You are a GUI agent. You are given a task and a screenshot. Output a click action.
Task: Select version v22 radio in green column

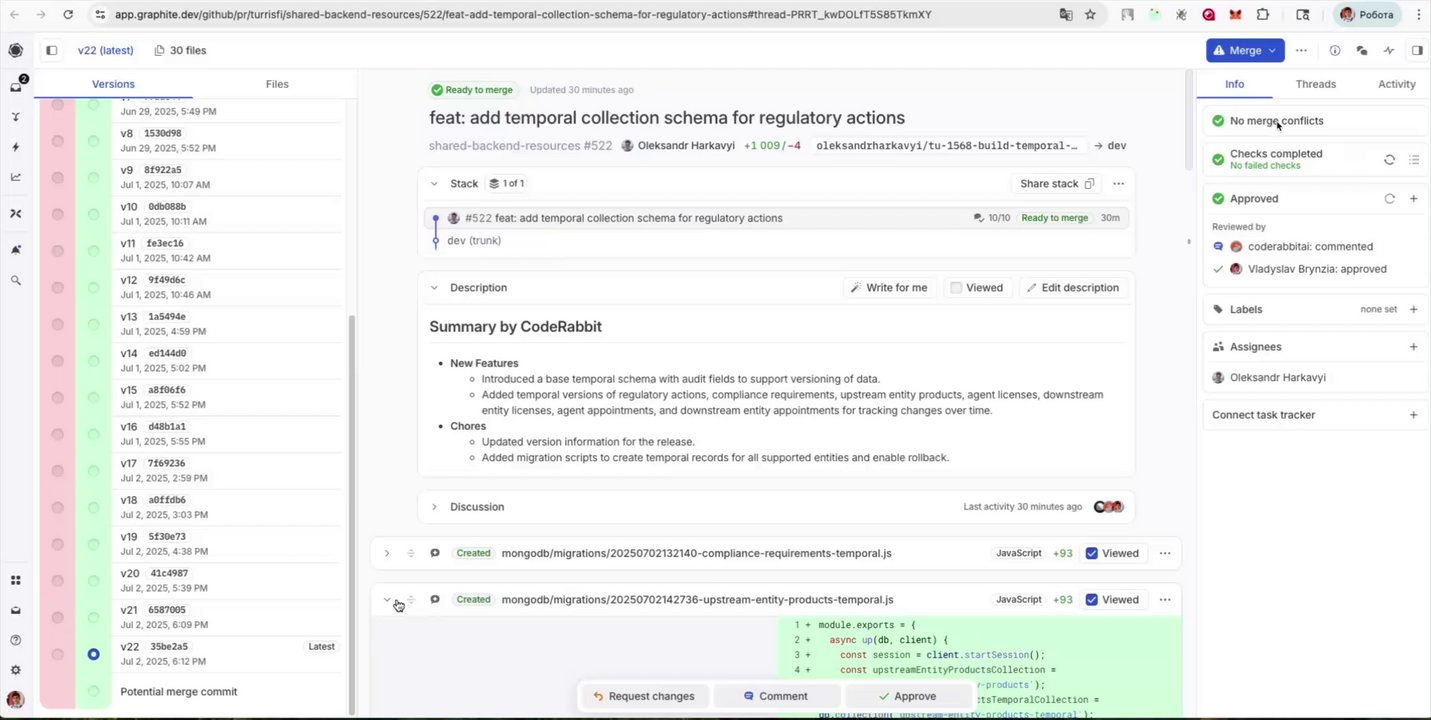(x=93, y=654)
